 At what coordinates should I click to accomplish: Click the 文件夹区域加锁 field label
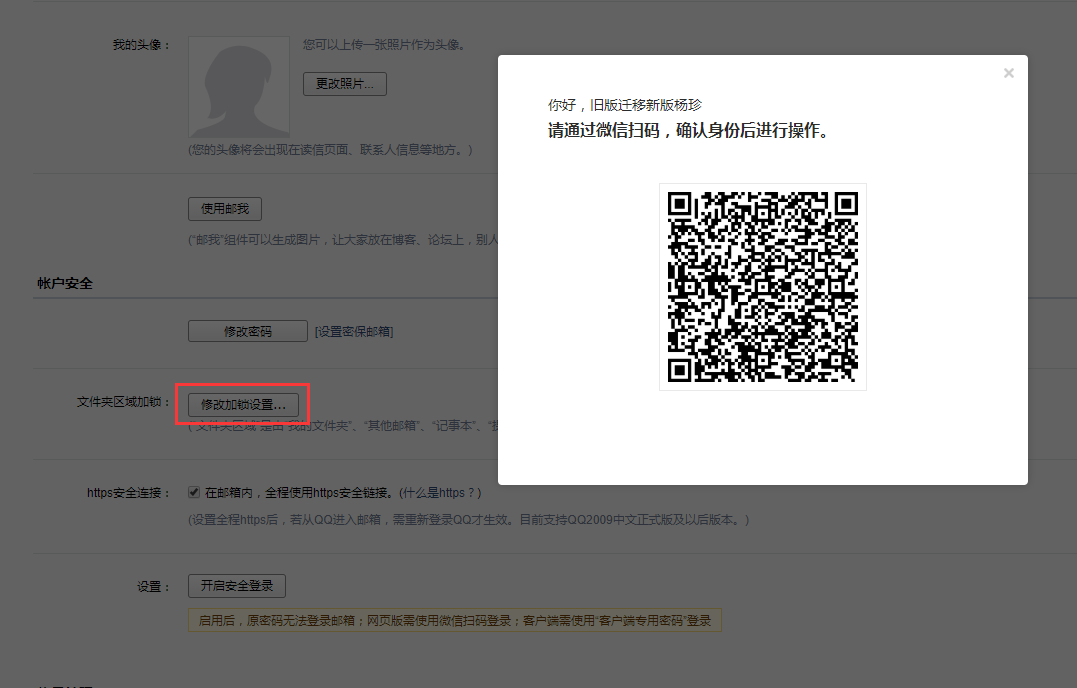point(123,402)
